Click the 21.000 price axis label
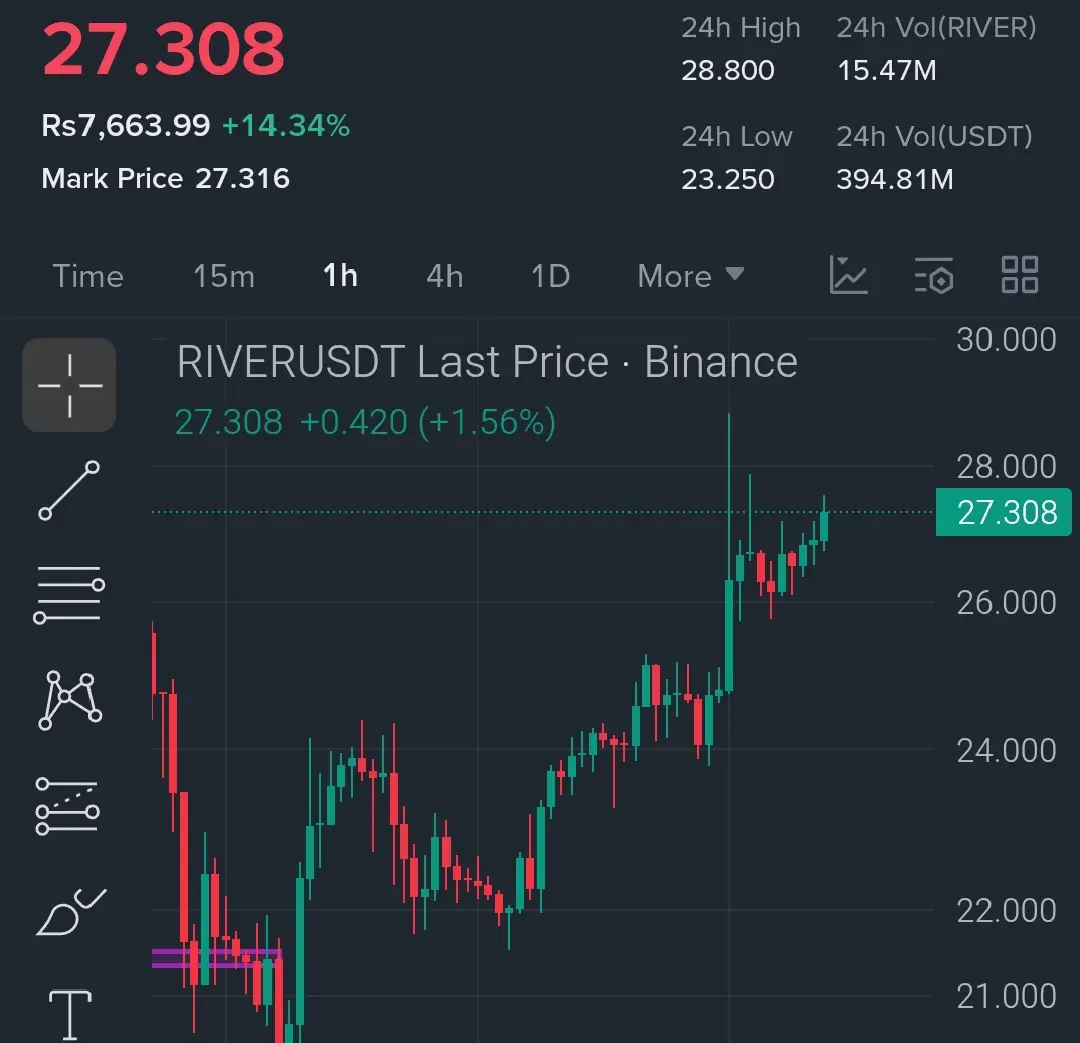Screen dimensions: 1080x1043 coord(1006,996)
